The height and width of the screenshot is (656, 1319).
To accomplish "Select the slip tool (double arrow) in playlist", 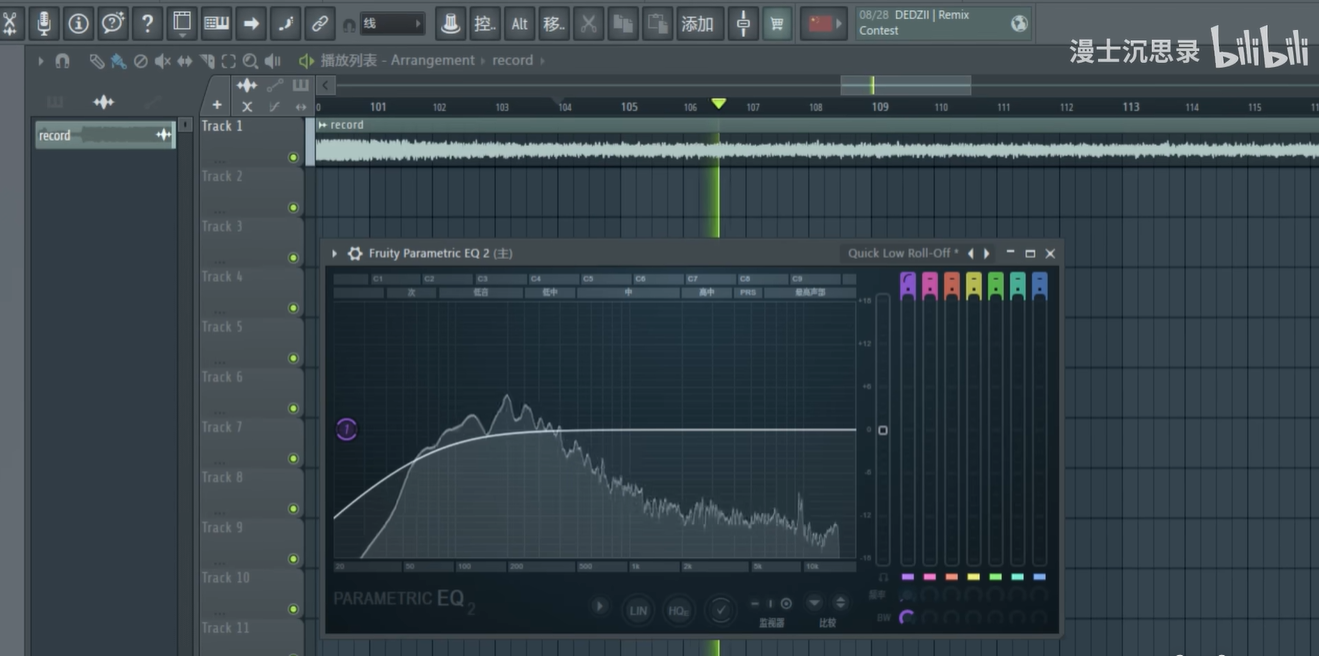I will [185, 61].
